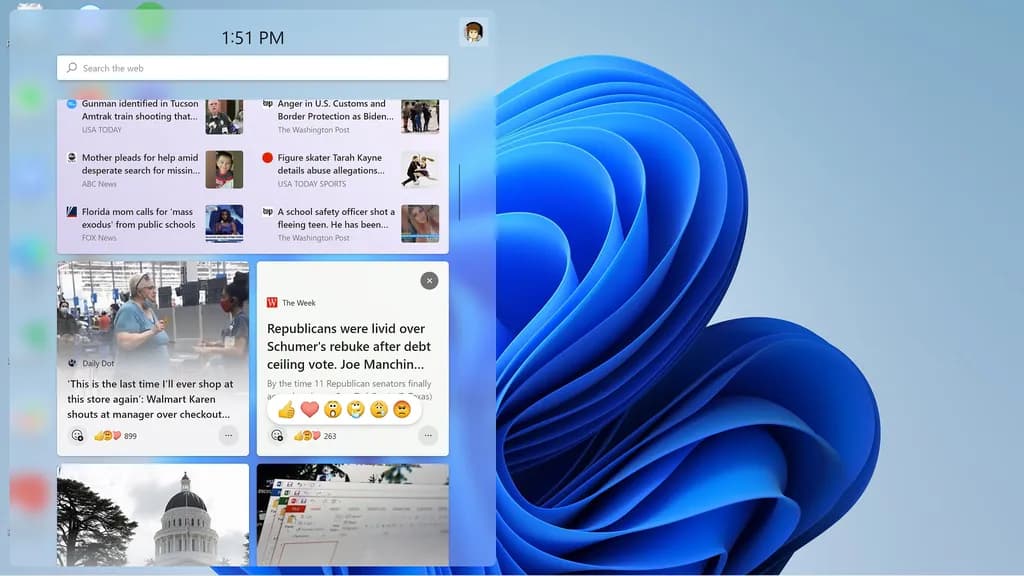Open the Tucson Amtrak train shooting headline
Screen dimensions: 1024x576
coord(140,110)
